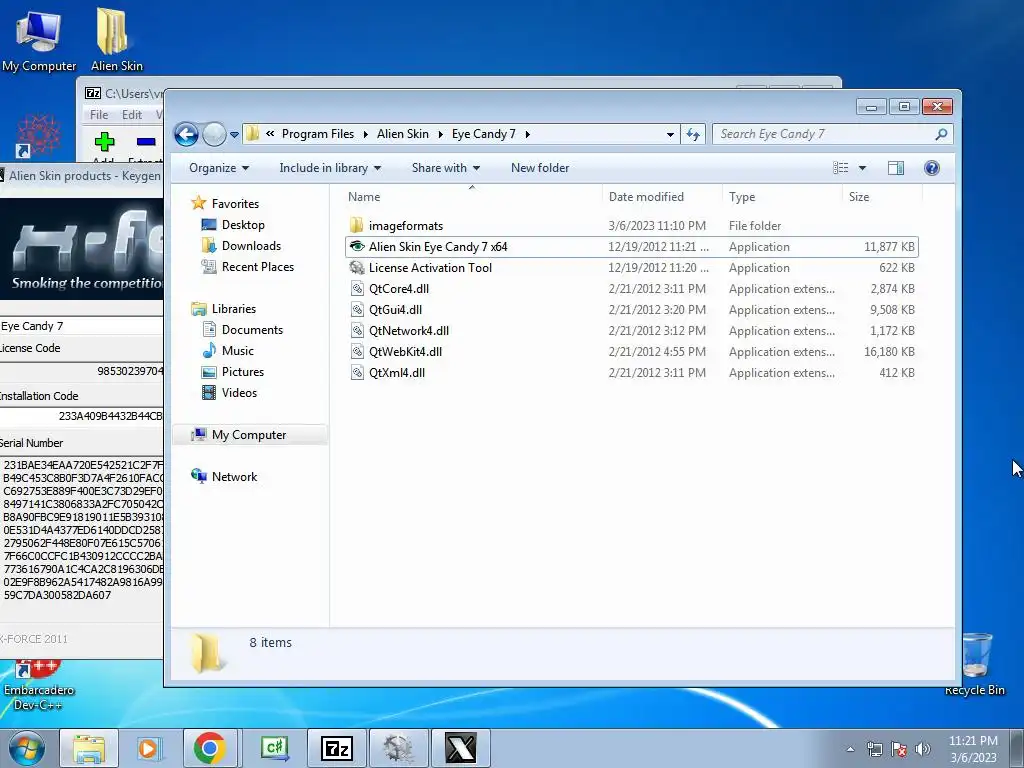The height and width of the screenshot is (768, 1024).
Task: Select the QtGui4.dll file
Action: point(632,310)
